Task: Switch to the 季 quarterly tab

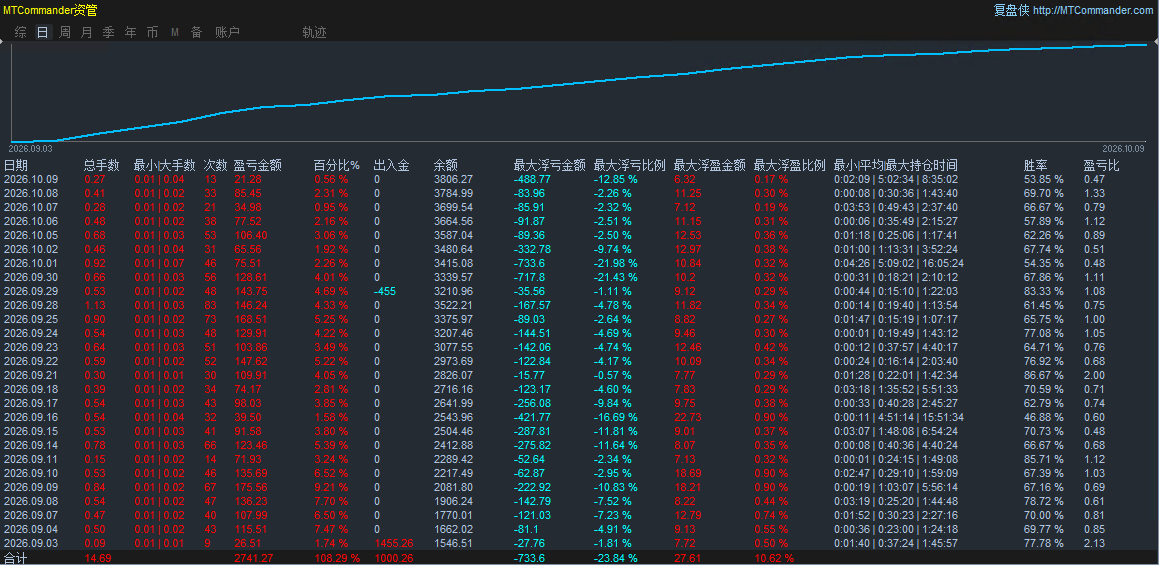Action: (109, 32)
